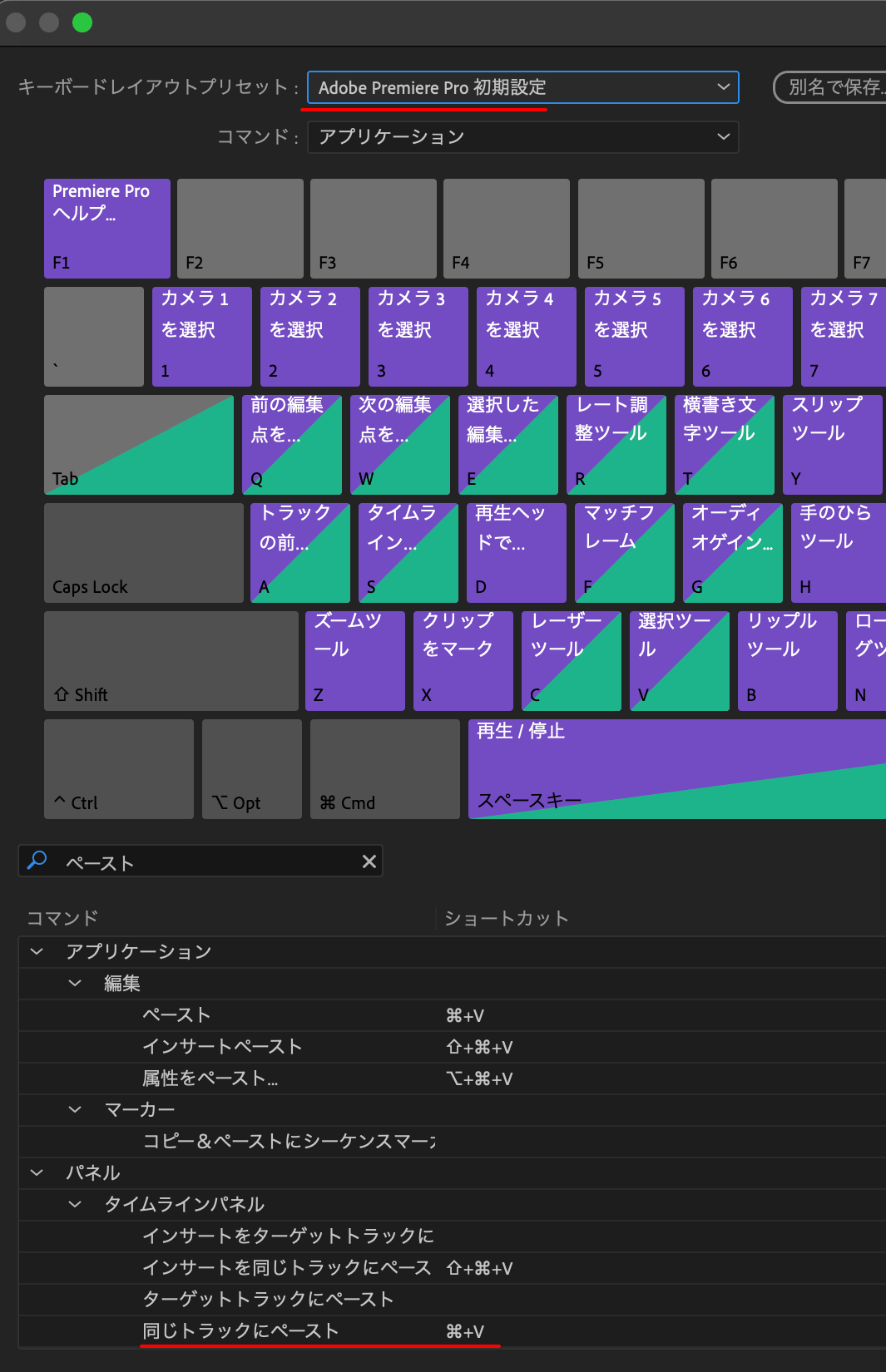
Task: Click the F3 key
Action: coord(374,229)
